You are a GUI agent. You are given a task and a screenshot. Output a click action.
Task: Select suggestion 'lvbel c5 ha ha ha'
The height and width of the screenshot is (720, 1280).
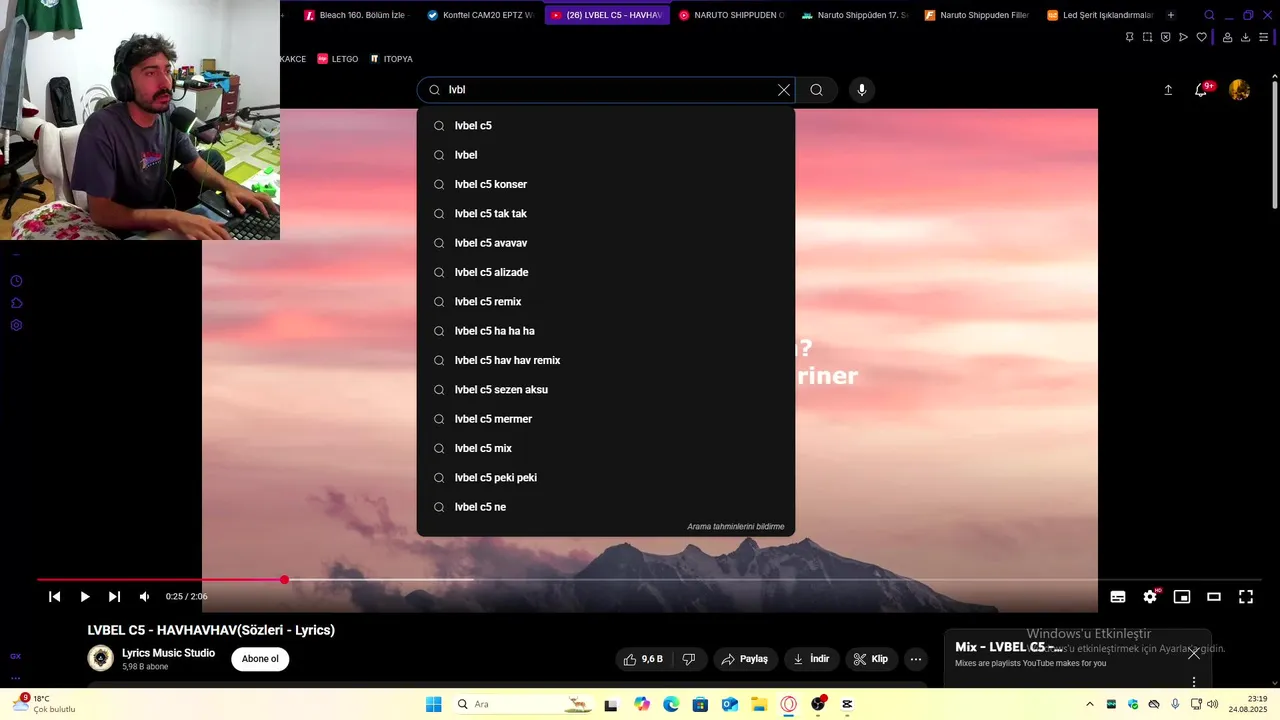pos(606,331)
